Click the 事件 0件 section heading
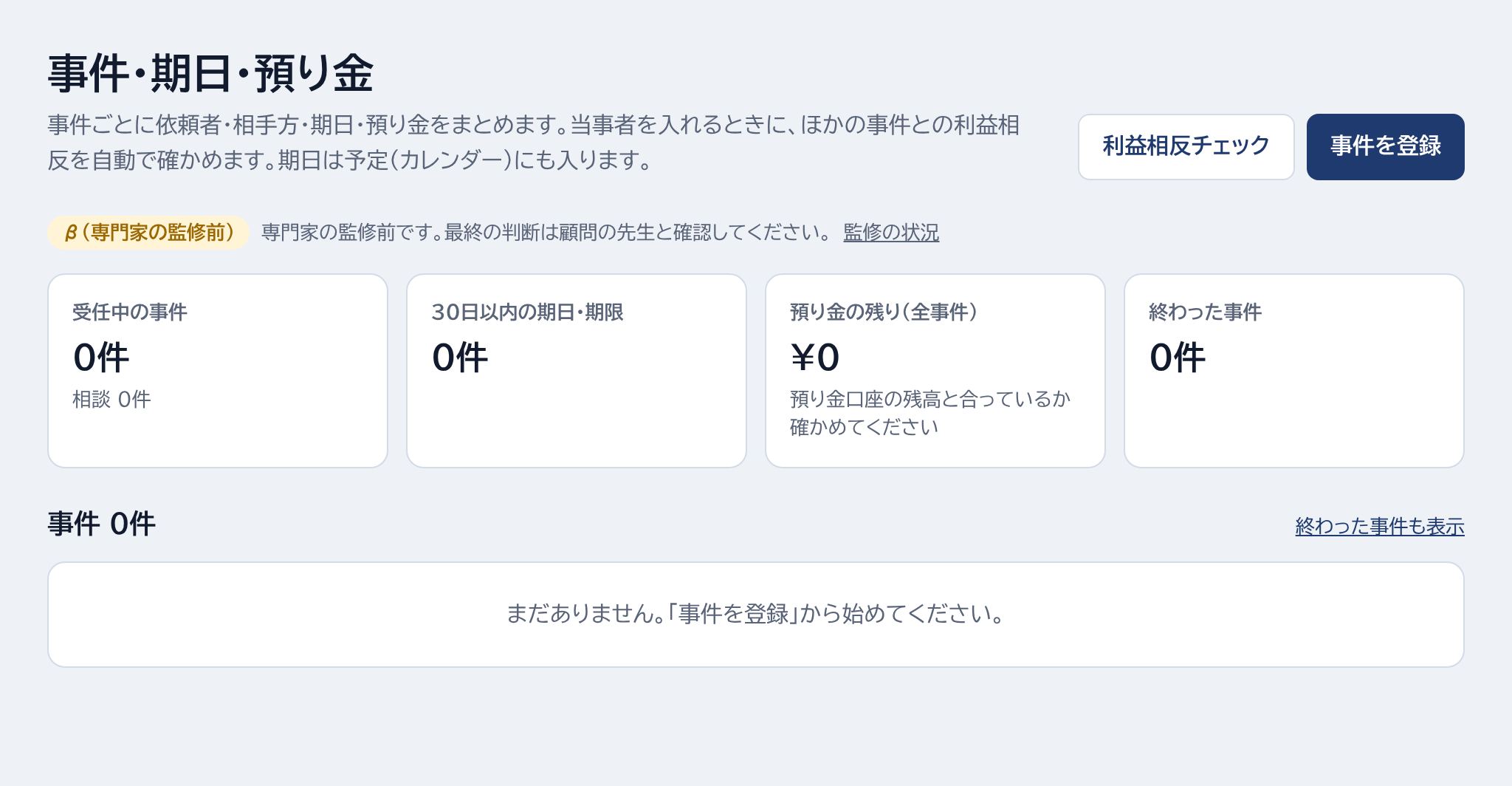1512x786 pixels. click(x=102, y=524)
